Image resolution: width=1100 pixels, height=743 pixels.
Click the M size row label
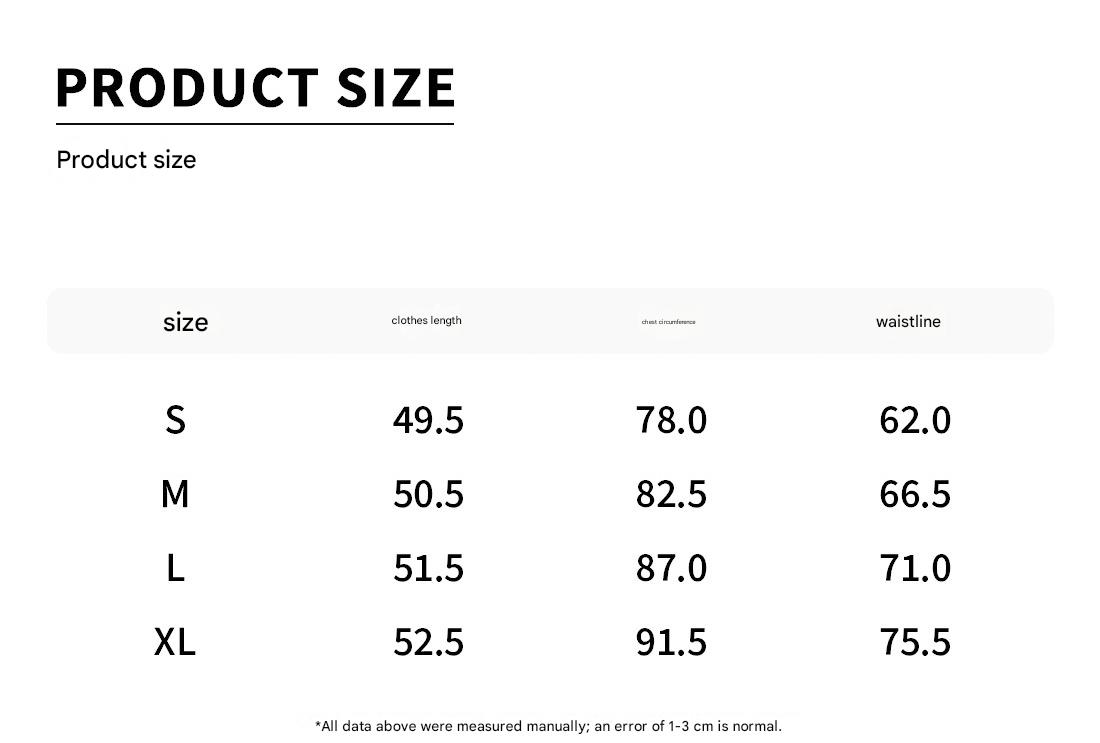175,494
